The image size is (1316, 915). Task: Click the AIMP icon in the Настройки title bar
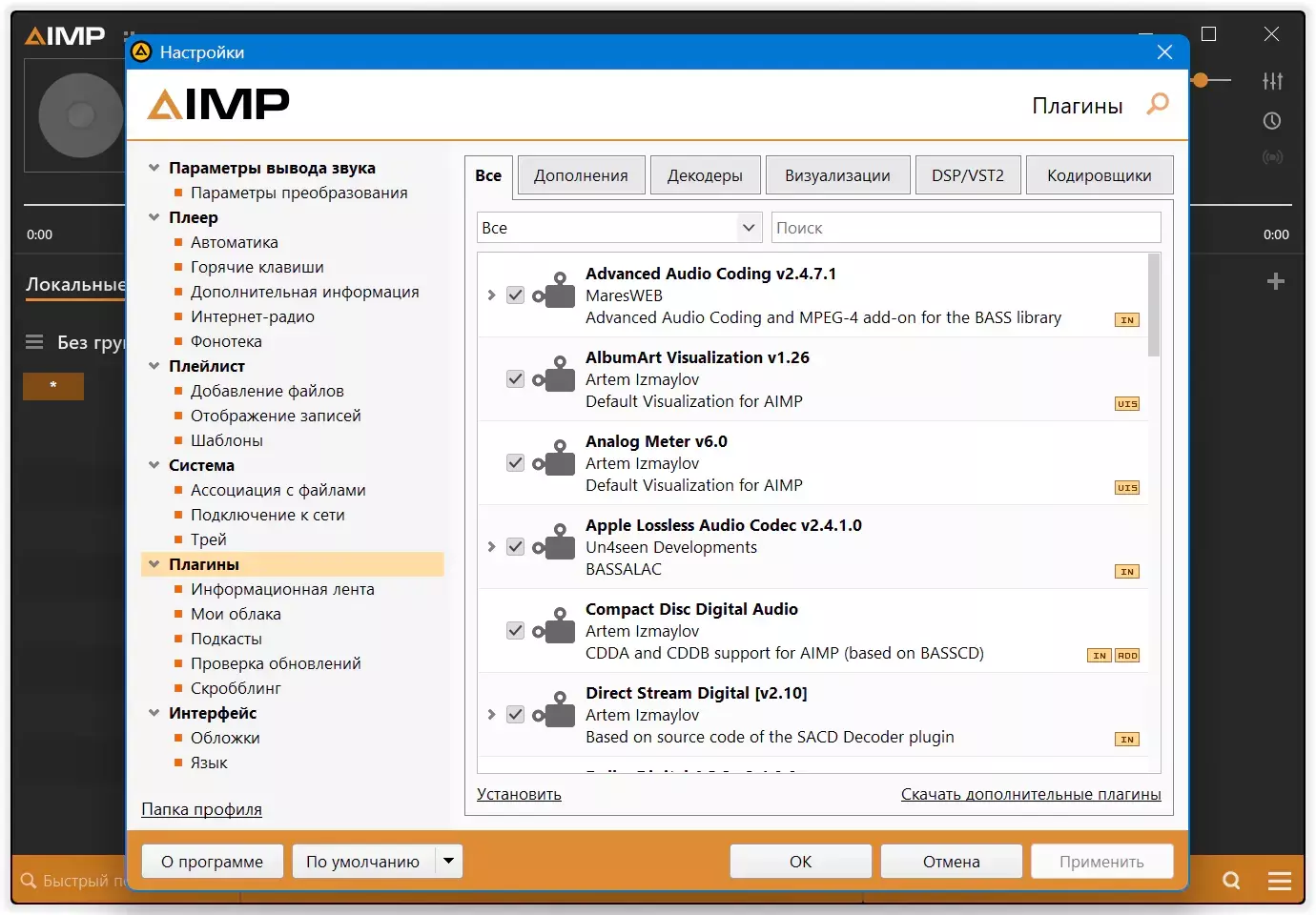[142, 52]
